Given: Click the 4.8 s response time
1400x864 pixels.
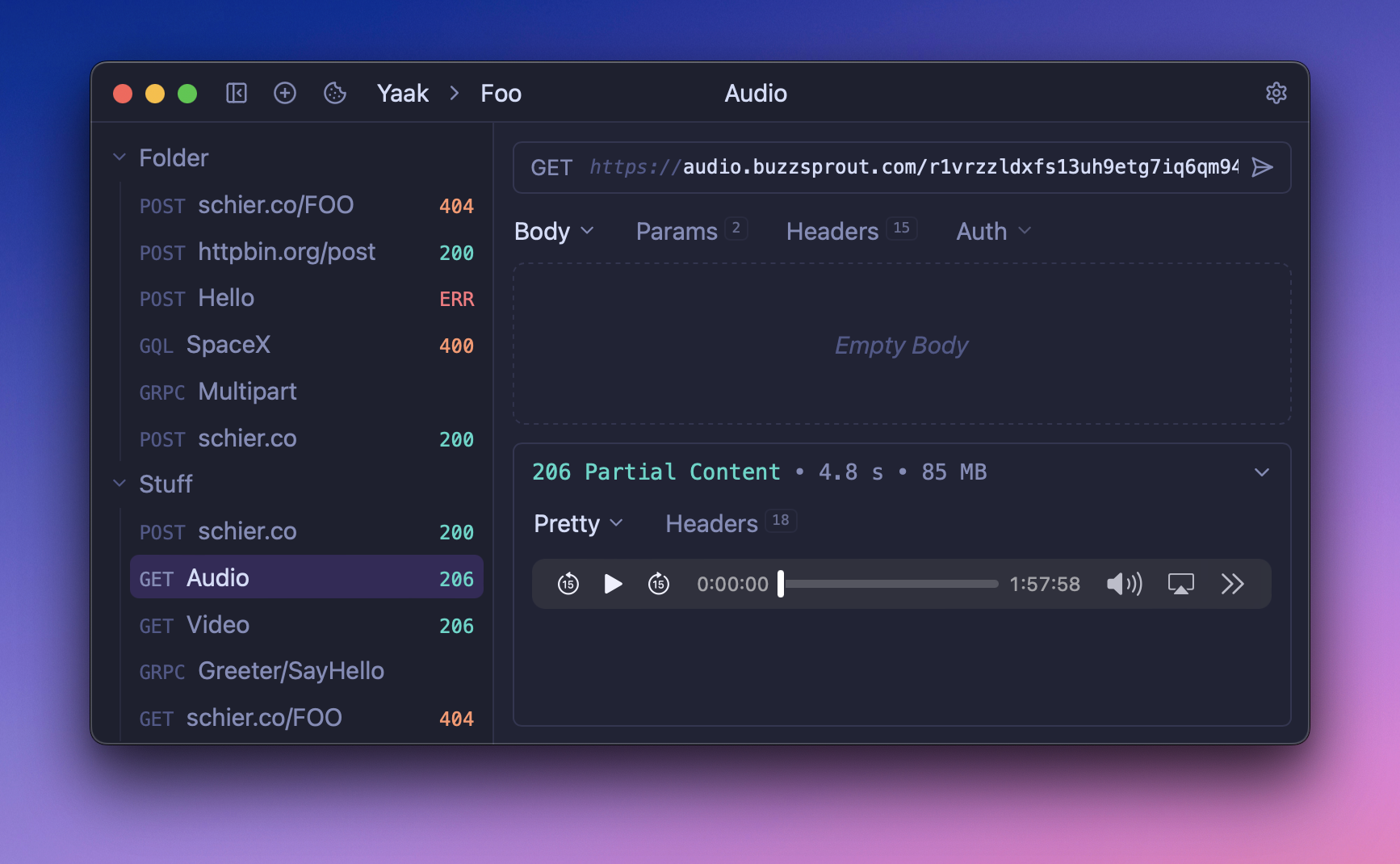Looking at the screenshot, I should pyautogui.click(x=851, y=472).
